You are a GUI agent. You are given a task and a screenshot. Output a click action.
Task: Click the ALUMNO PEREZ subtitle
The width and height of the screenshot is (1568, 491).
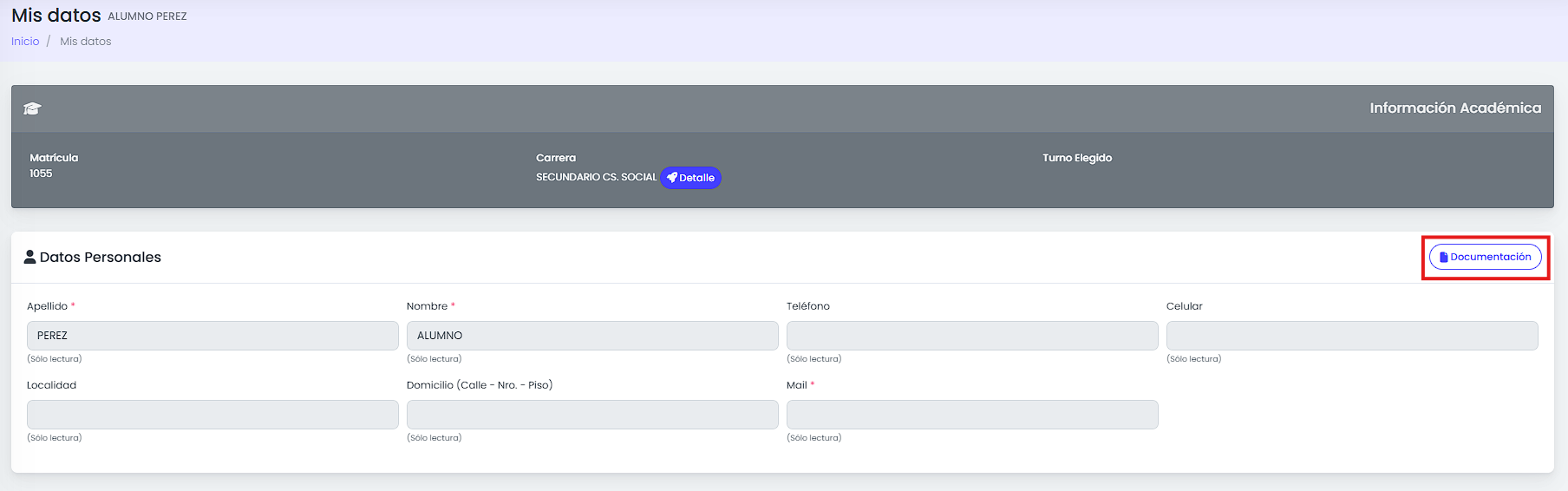(x=147, y=16)
